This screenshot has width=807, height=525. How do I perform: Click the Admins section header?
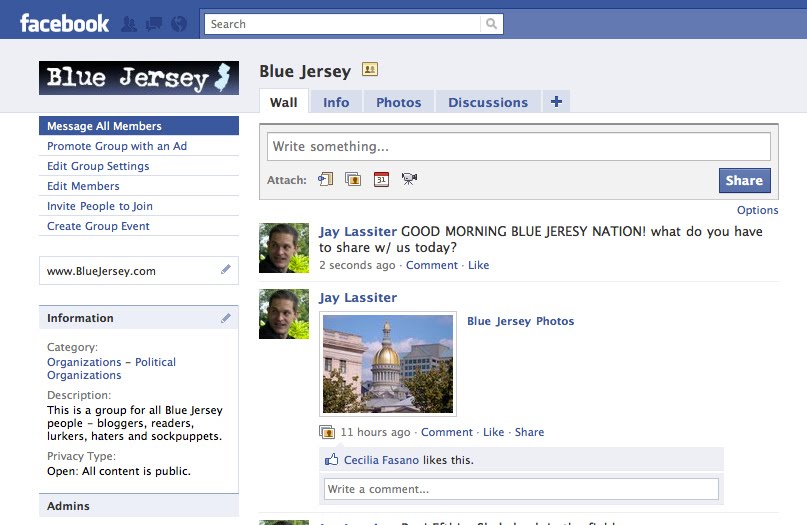[x=139, y=505]
